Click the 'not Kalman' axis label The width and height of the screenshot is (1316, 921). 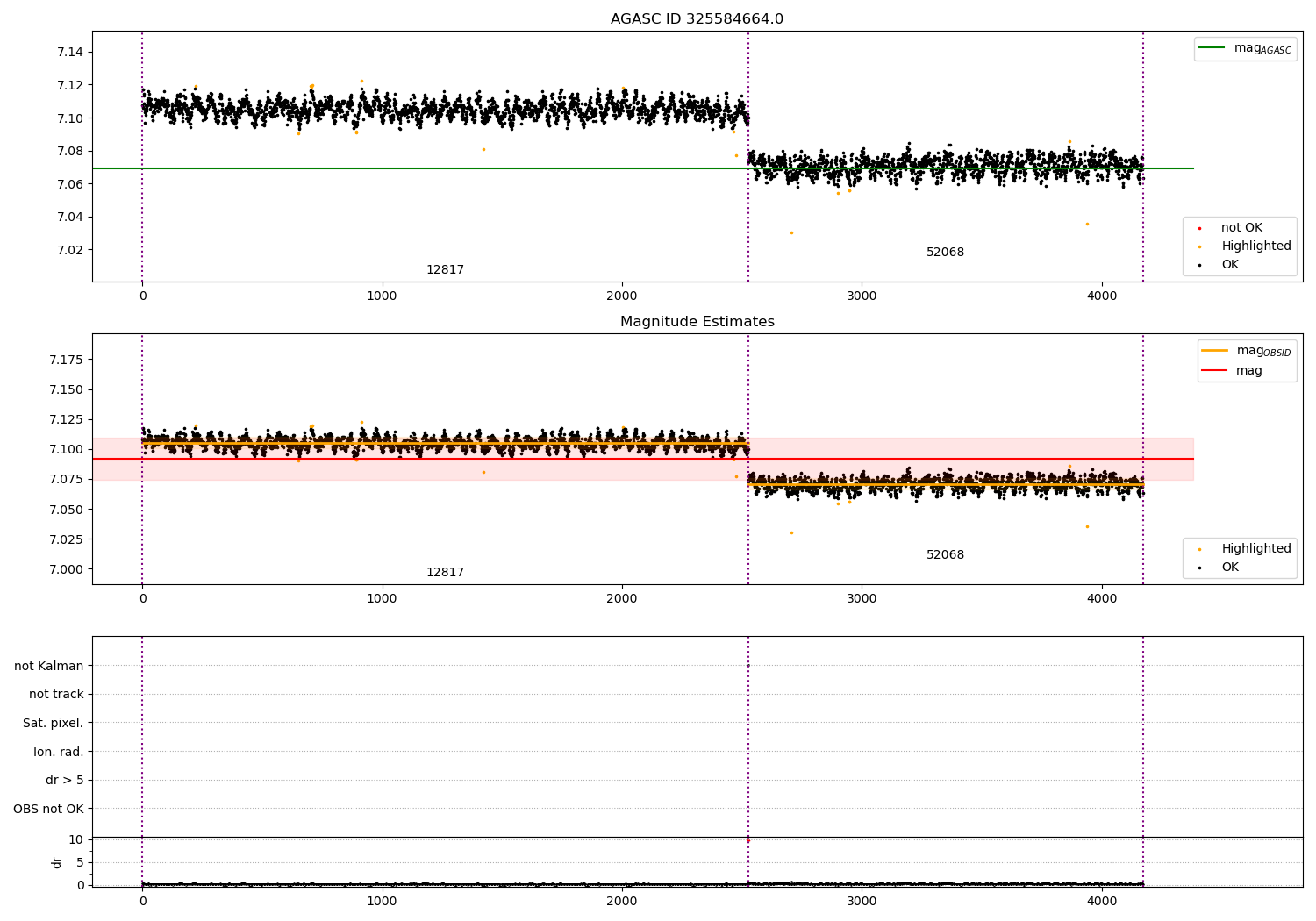tap(49, 667)
